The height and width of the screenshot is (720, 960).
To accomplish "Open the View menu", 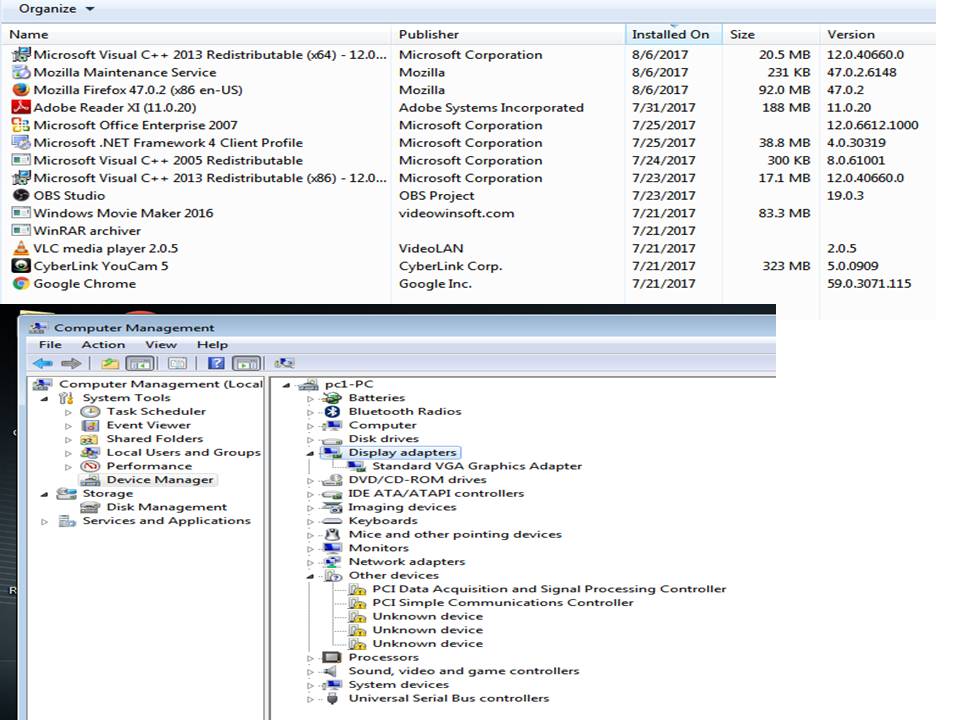I will coord(161,345).
